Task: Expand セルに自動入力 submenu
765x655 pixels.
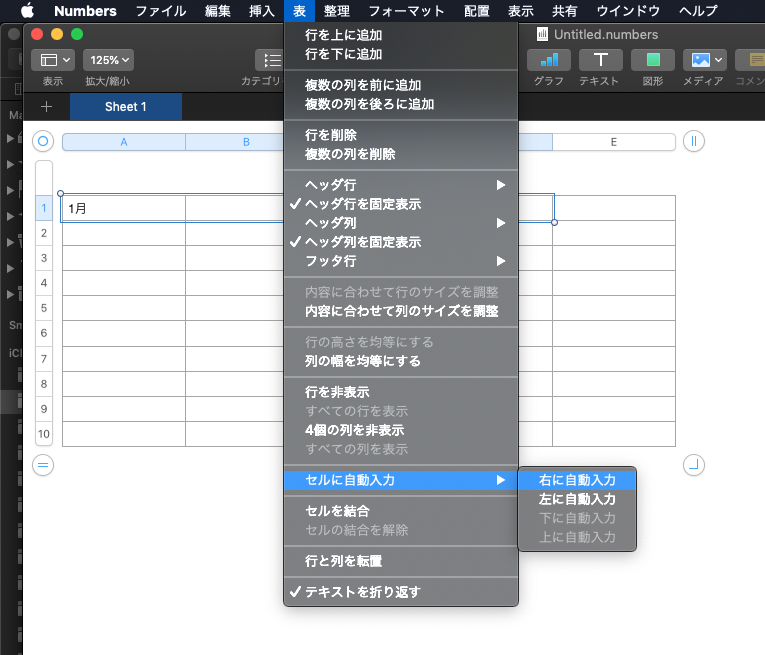Action: click(401, 480)
